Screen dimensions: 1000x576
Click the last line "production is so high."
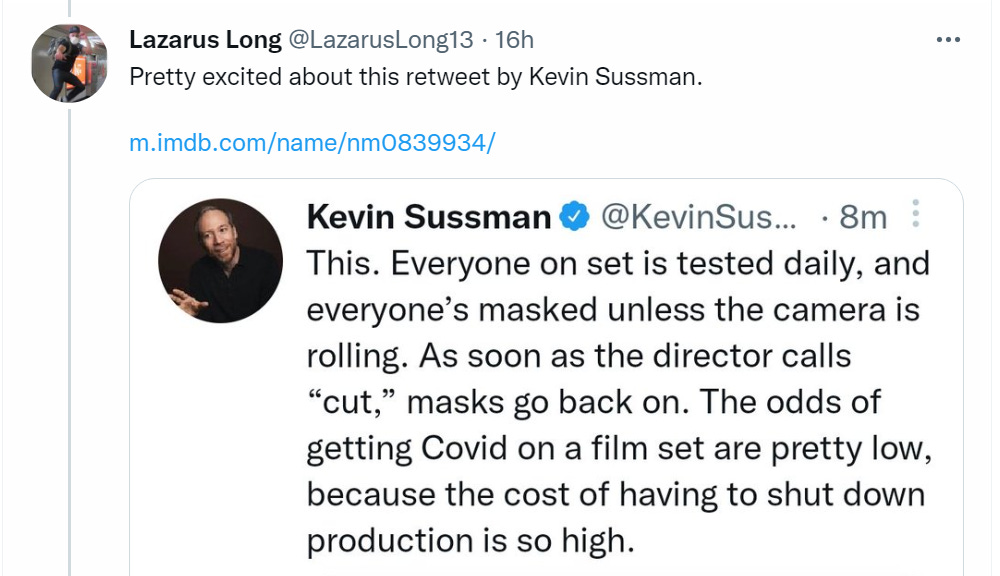pos(470,540)
